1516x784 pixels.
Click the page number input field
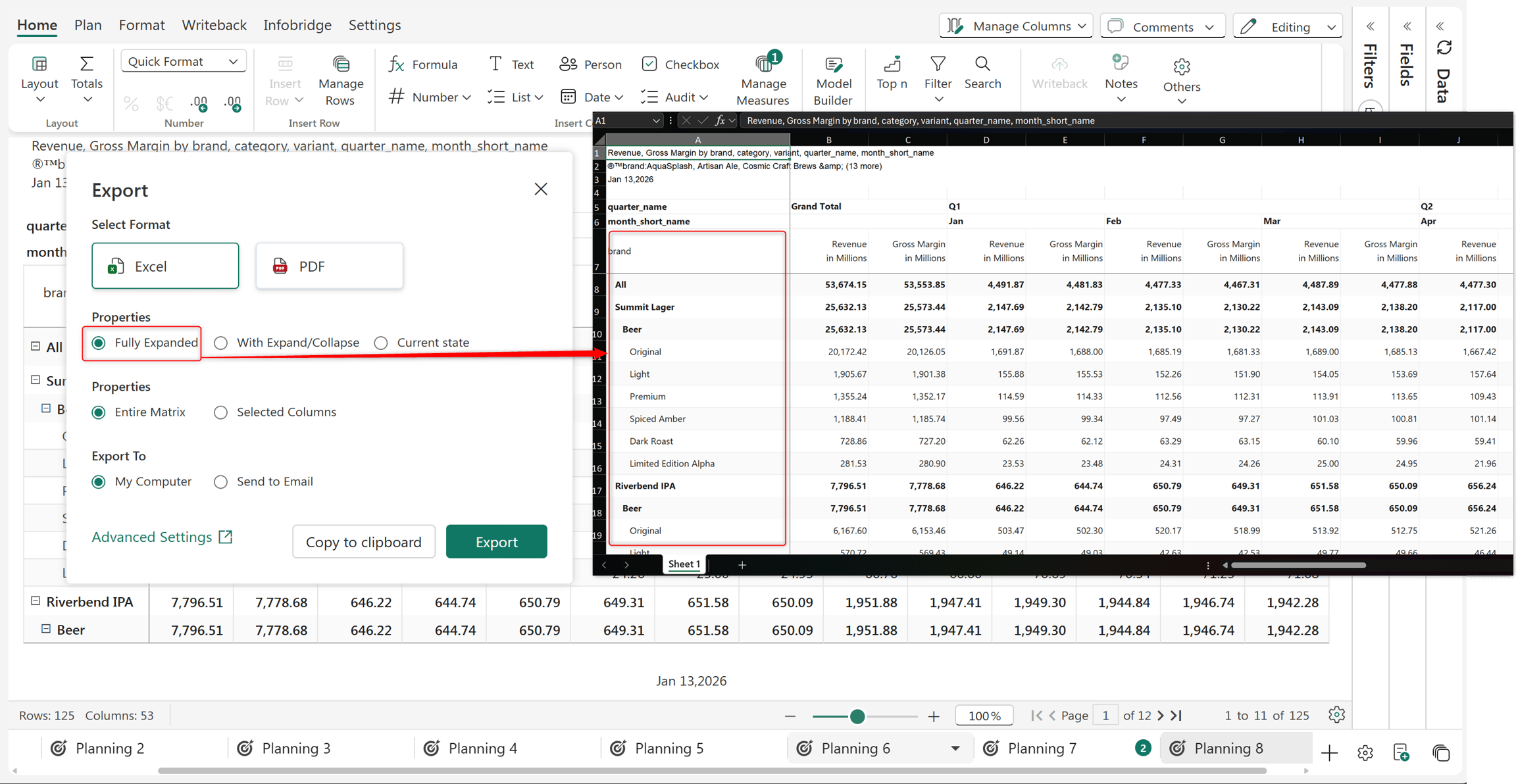click(x=1105, y=716)
